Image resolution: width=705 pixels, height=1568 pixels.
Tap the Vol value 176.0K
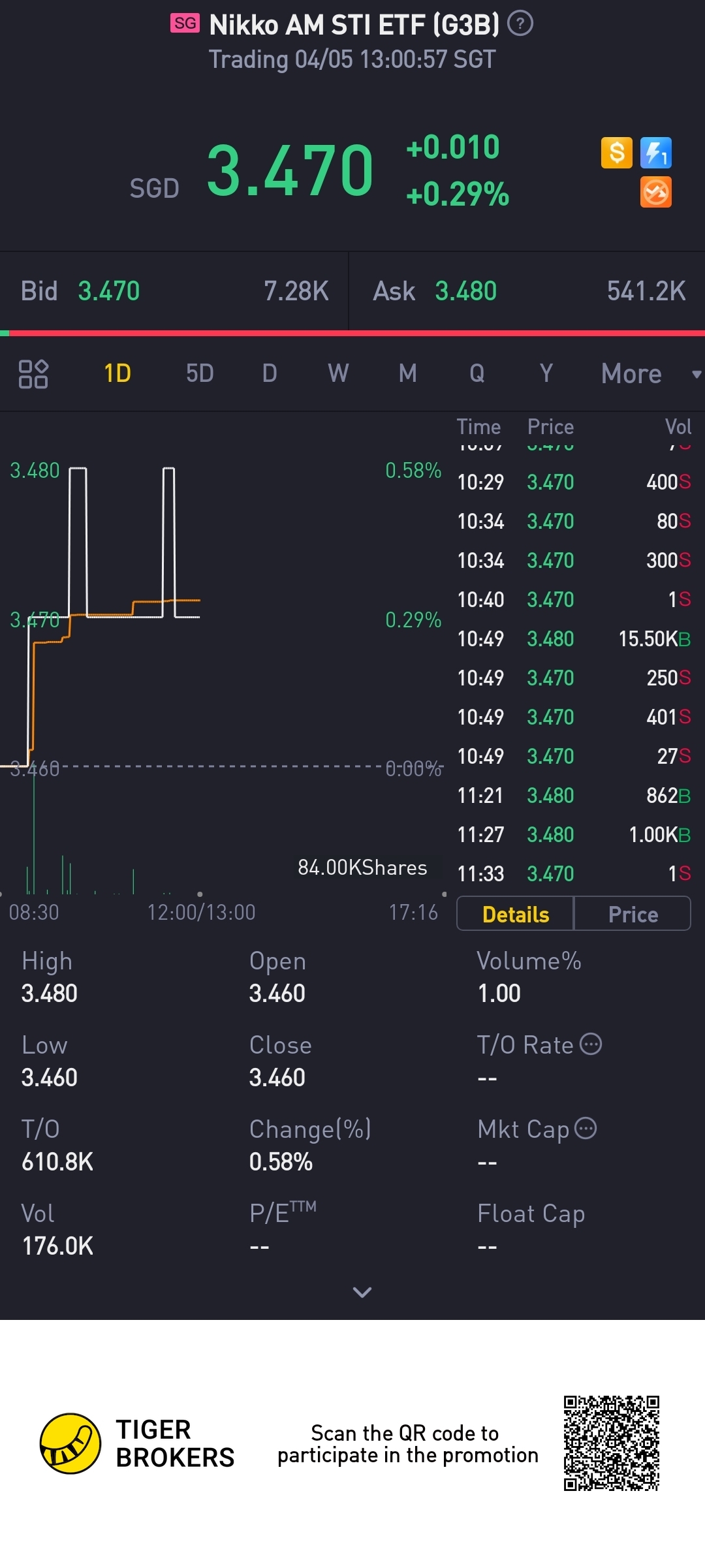57,1246
